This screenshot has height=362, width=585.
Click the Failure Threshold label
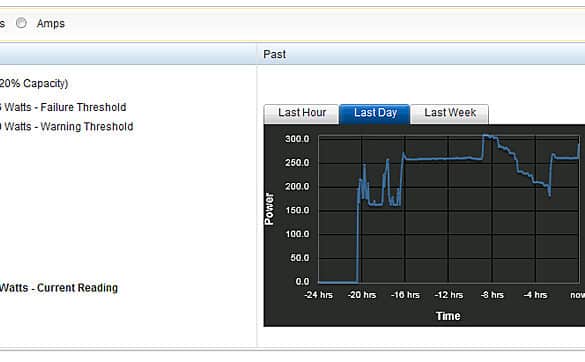point(63,107)
